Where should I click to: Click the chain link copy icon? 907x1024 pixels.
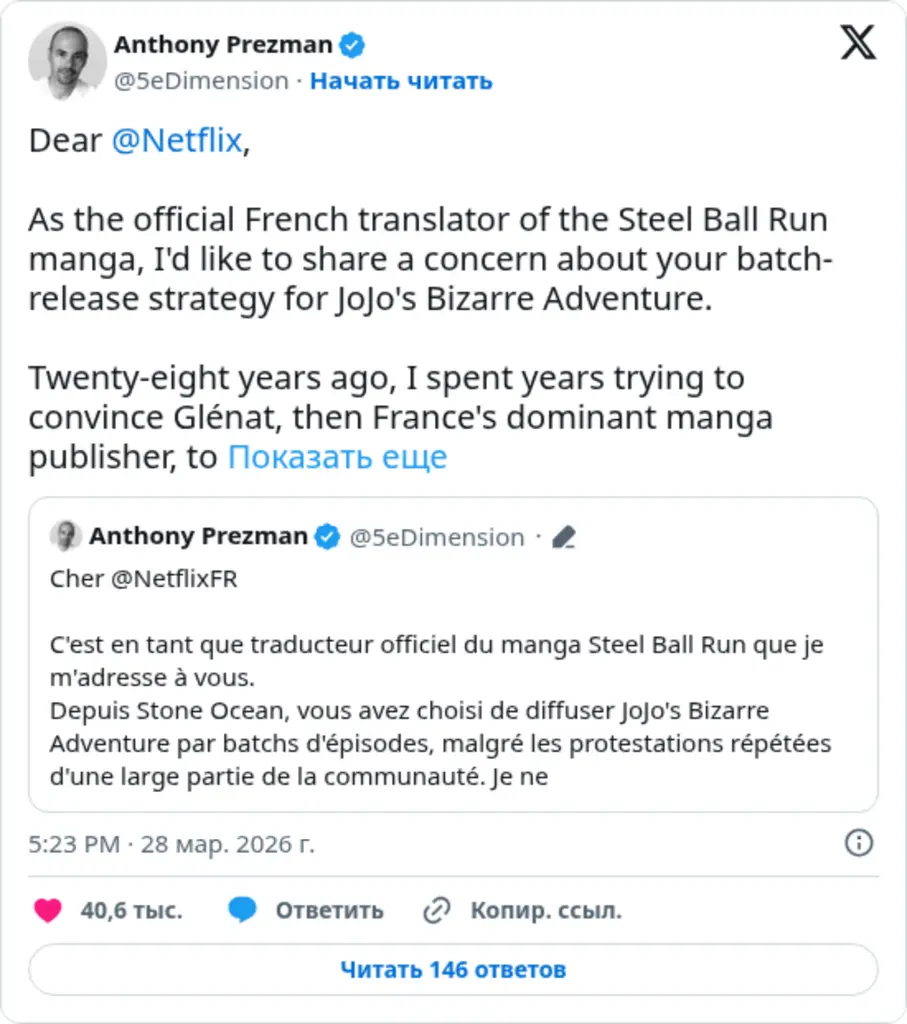tap(436, 910)
